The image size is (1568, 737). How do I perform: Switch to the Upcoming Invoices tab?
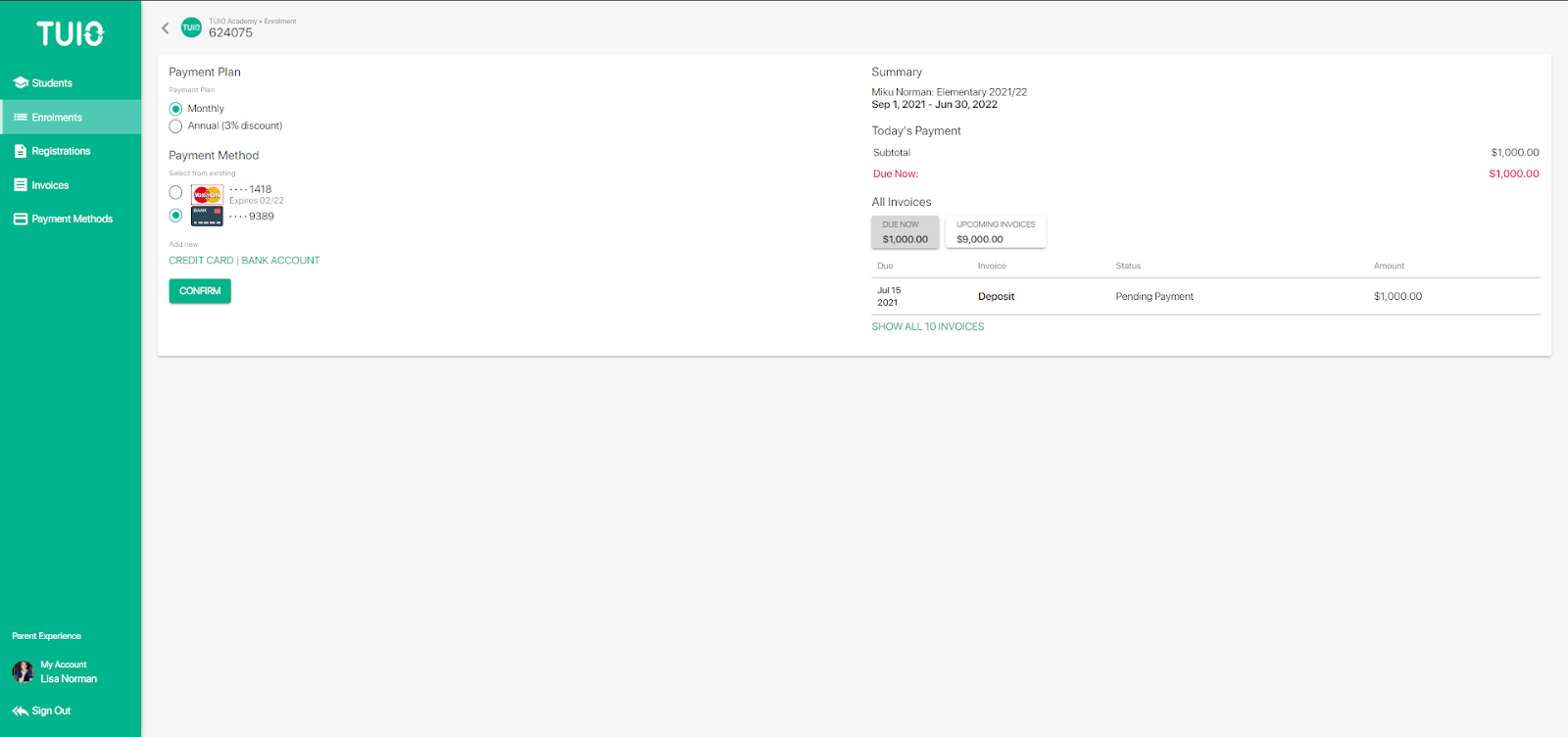[996, 232]
